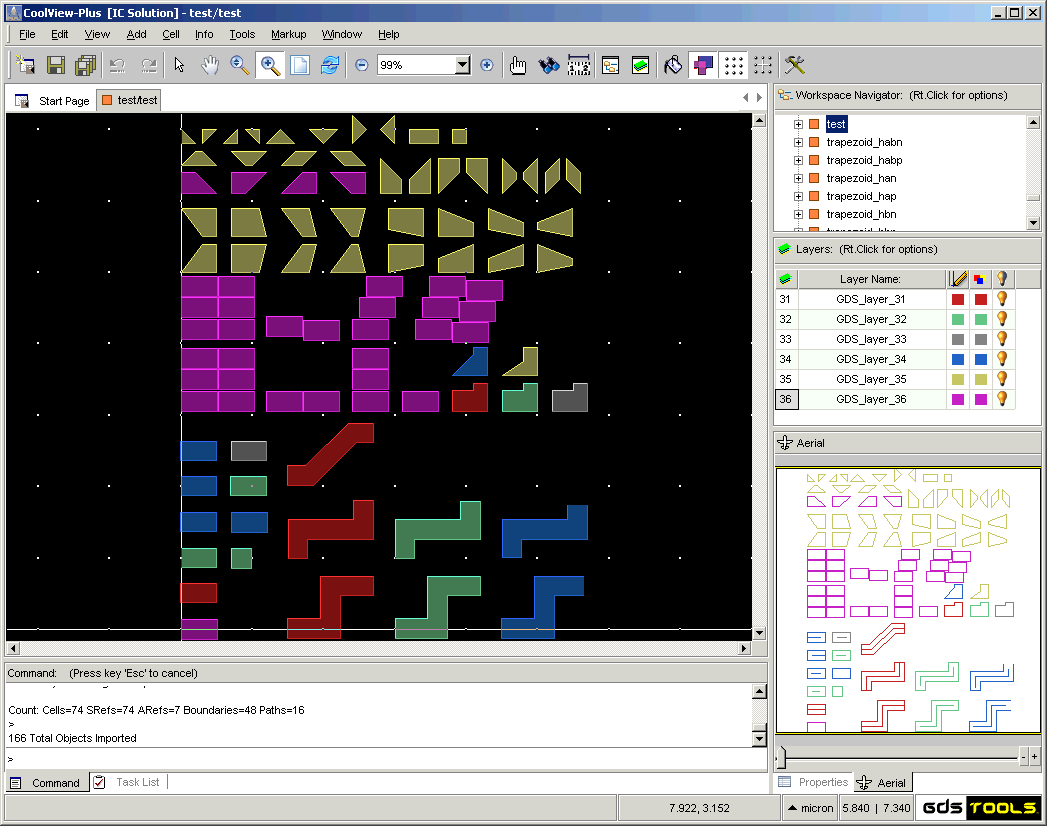Expand the trapezoid_hbn node
Image resolution: width=1047 pixels, height=826 pixels.
pyautogui.click(x=798, y=214)
